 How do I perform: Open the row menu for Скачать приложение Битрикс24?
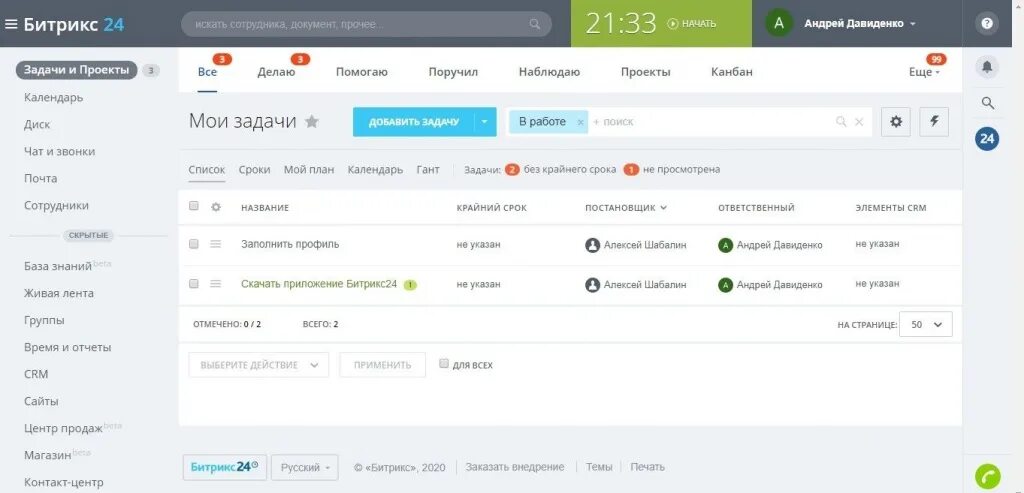(x=216, y=283)
